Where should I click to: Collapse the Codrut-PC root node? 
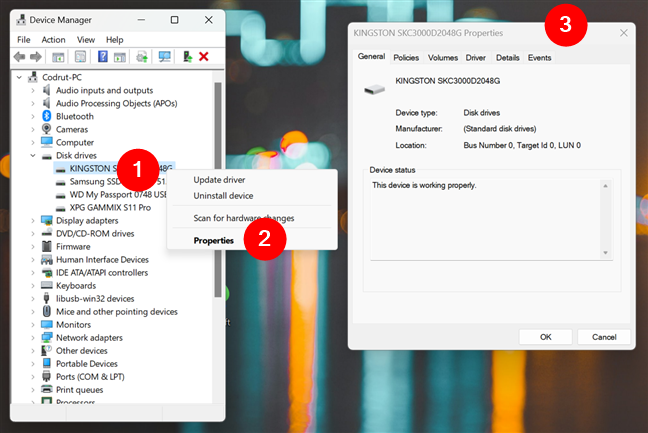point(19,77)
